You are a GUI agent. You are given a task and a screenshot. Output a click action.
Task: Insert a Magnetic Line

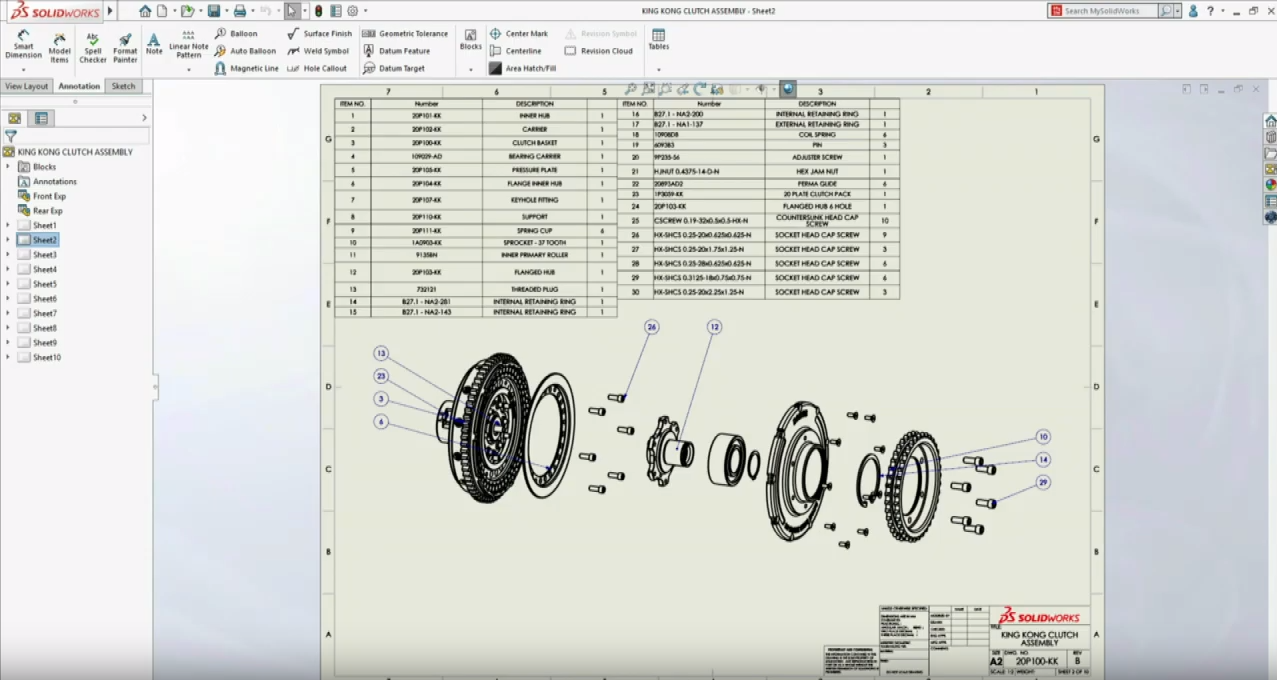246,69
